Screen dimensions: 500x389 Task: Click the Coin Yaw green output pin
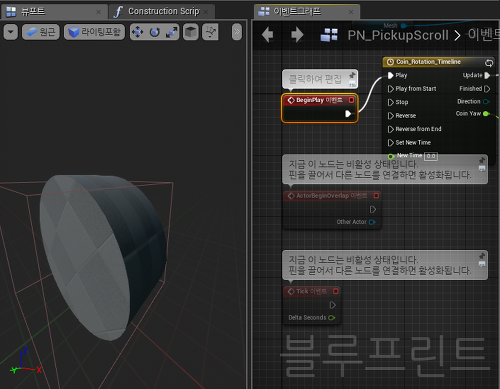[x=486, y=114]
